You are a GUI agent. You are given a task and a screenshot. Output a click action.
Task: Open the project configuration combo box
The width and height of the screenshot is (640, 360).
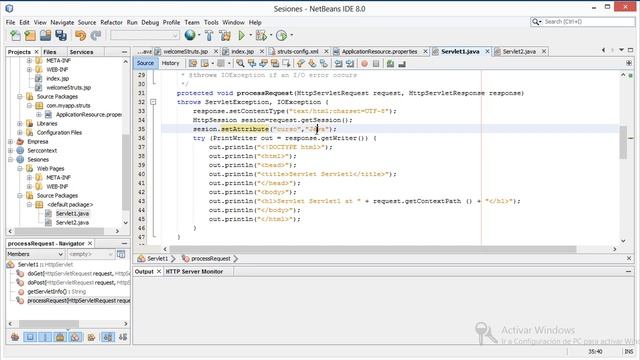[145, 36]
